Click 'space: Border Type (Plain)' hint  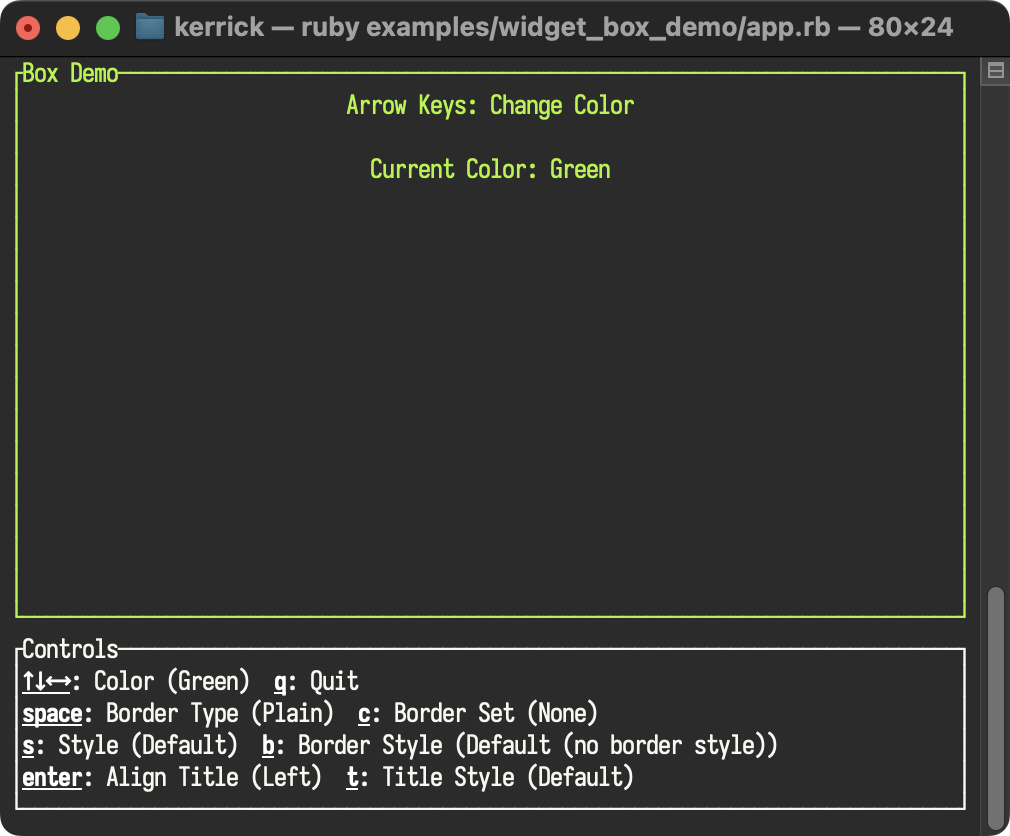(178, 714)
